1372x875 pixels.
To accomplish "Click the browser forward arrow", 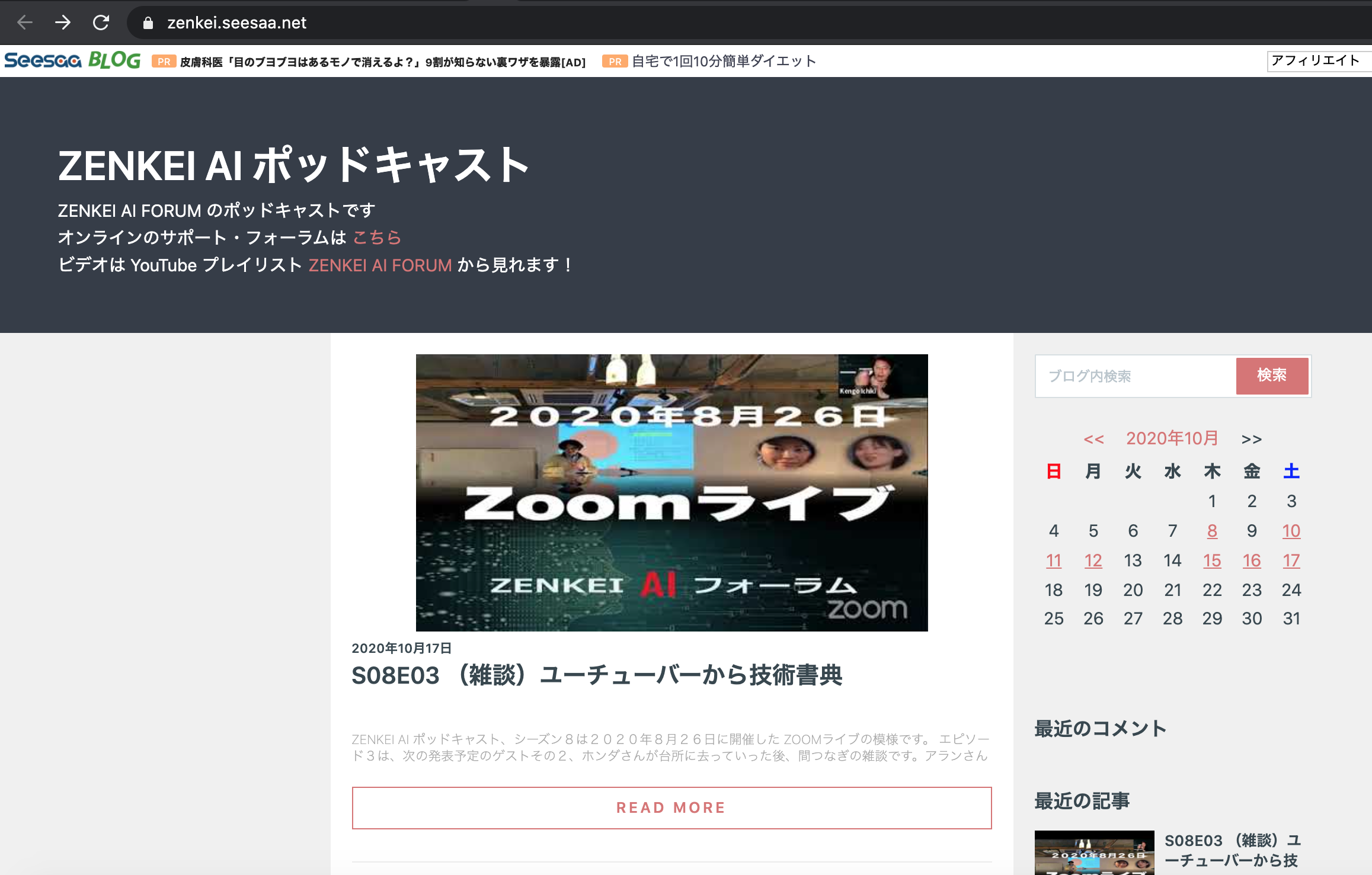I will [x=63, y=23].
